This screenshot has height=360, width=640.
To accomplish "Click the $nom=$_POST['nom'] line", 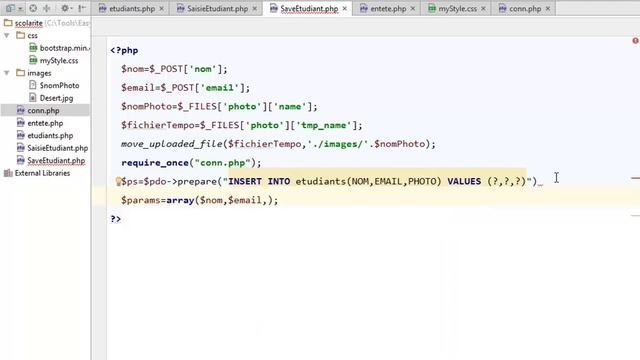I will coord(174,69).
